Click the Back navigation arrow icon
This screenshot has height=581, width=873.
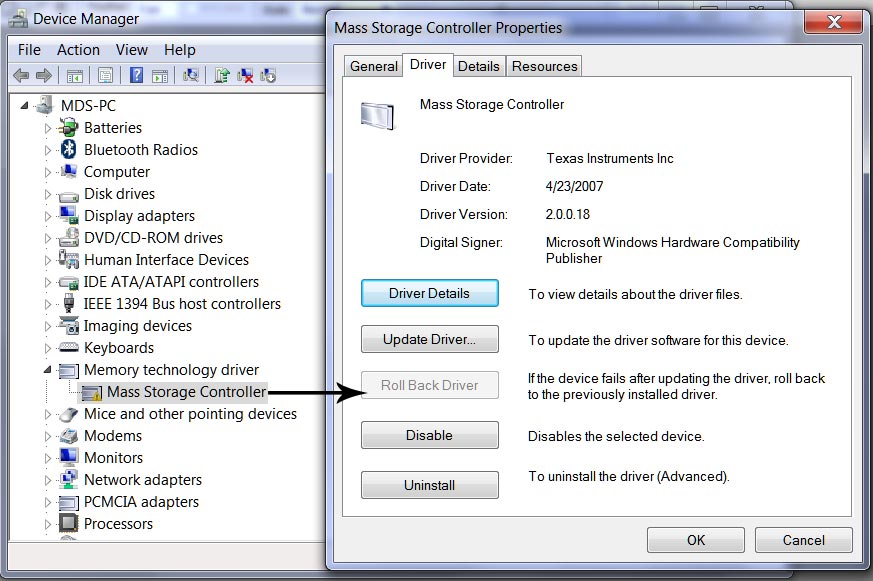(x=22, y=75)
